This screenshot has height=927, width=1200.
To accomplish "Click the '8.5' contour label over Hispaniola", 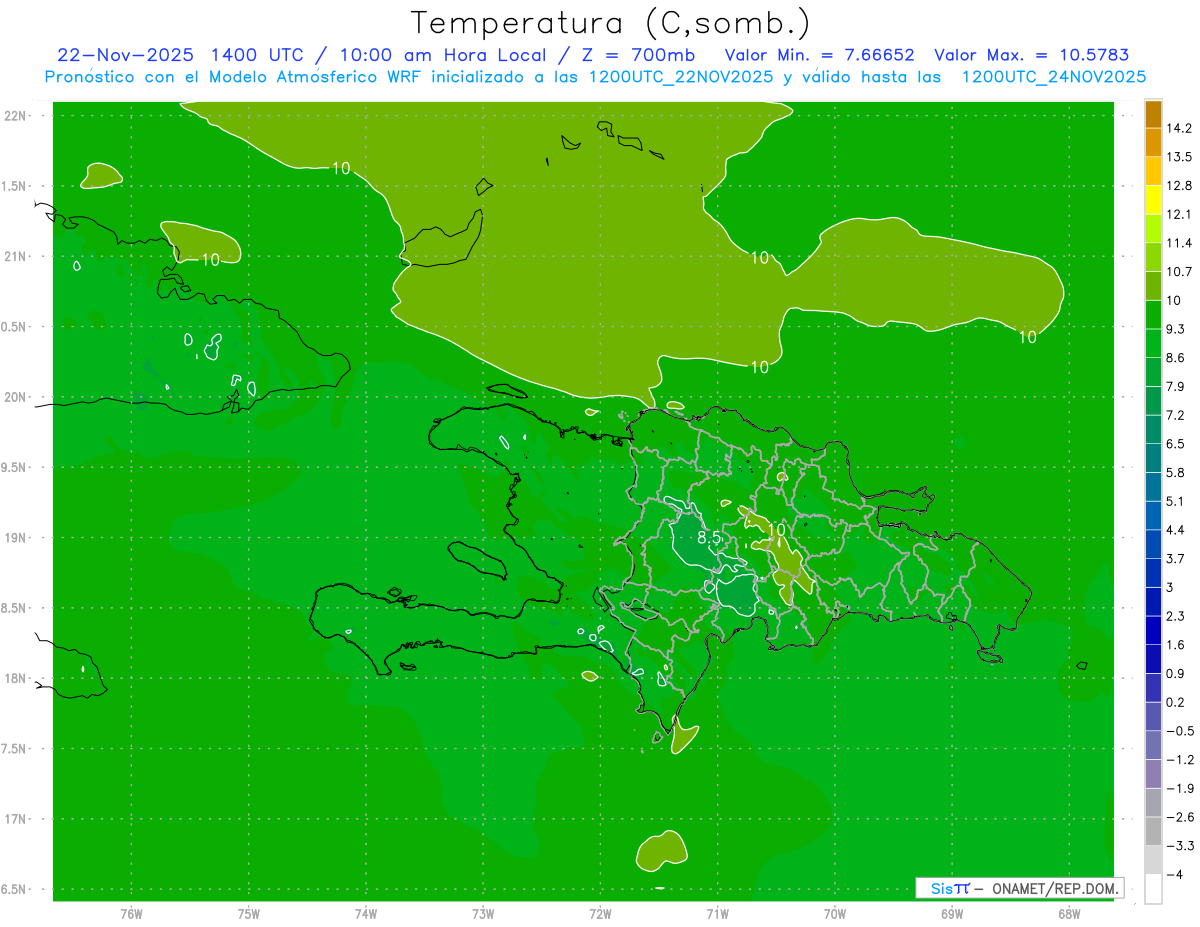I will (x=709, y=538).
